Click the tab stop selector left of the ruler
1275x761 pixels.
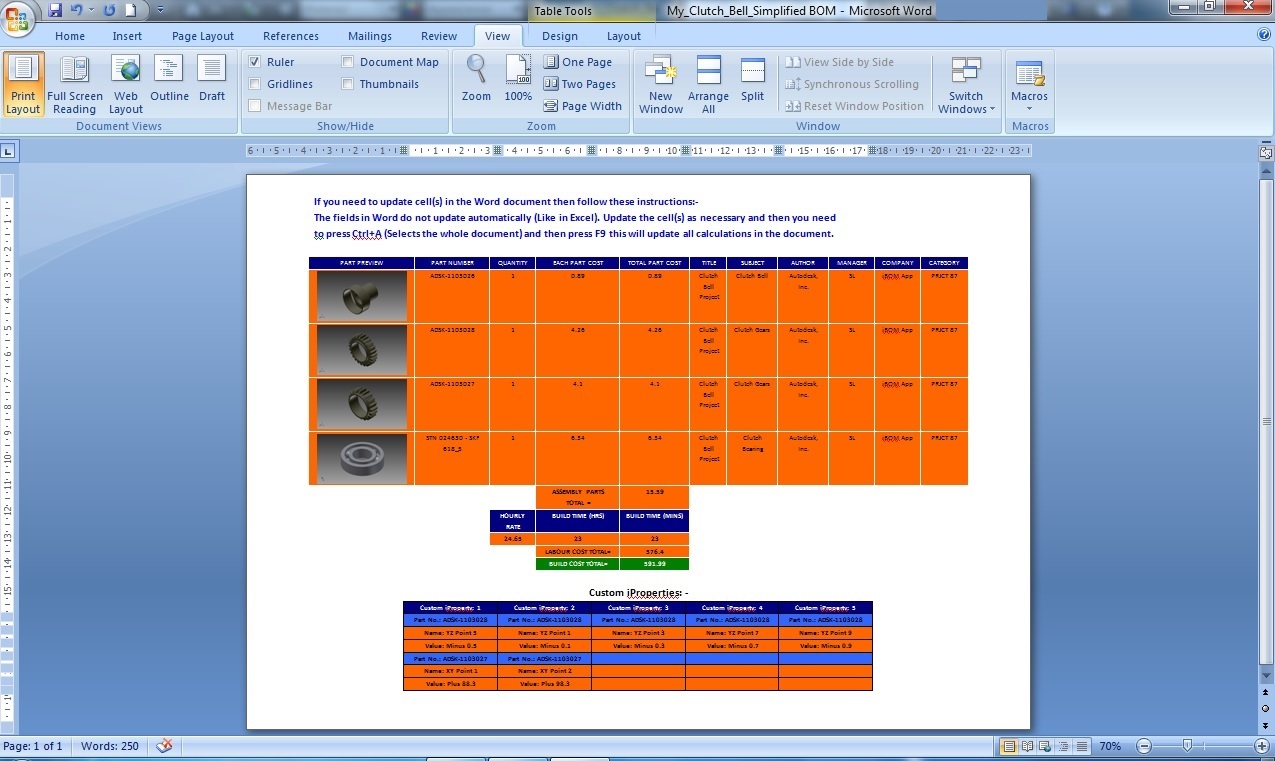[x=8, y=151]
